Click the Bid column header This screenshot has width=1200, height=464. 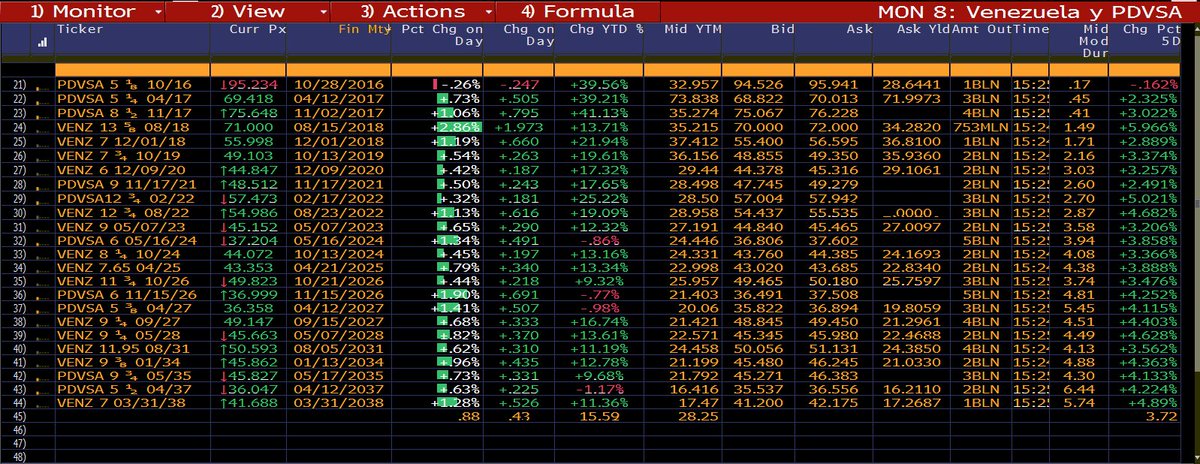[x=783, y=30]
